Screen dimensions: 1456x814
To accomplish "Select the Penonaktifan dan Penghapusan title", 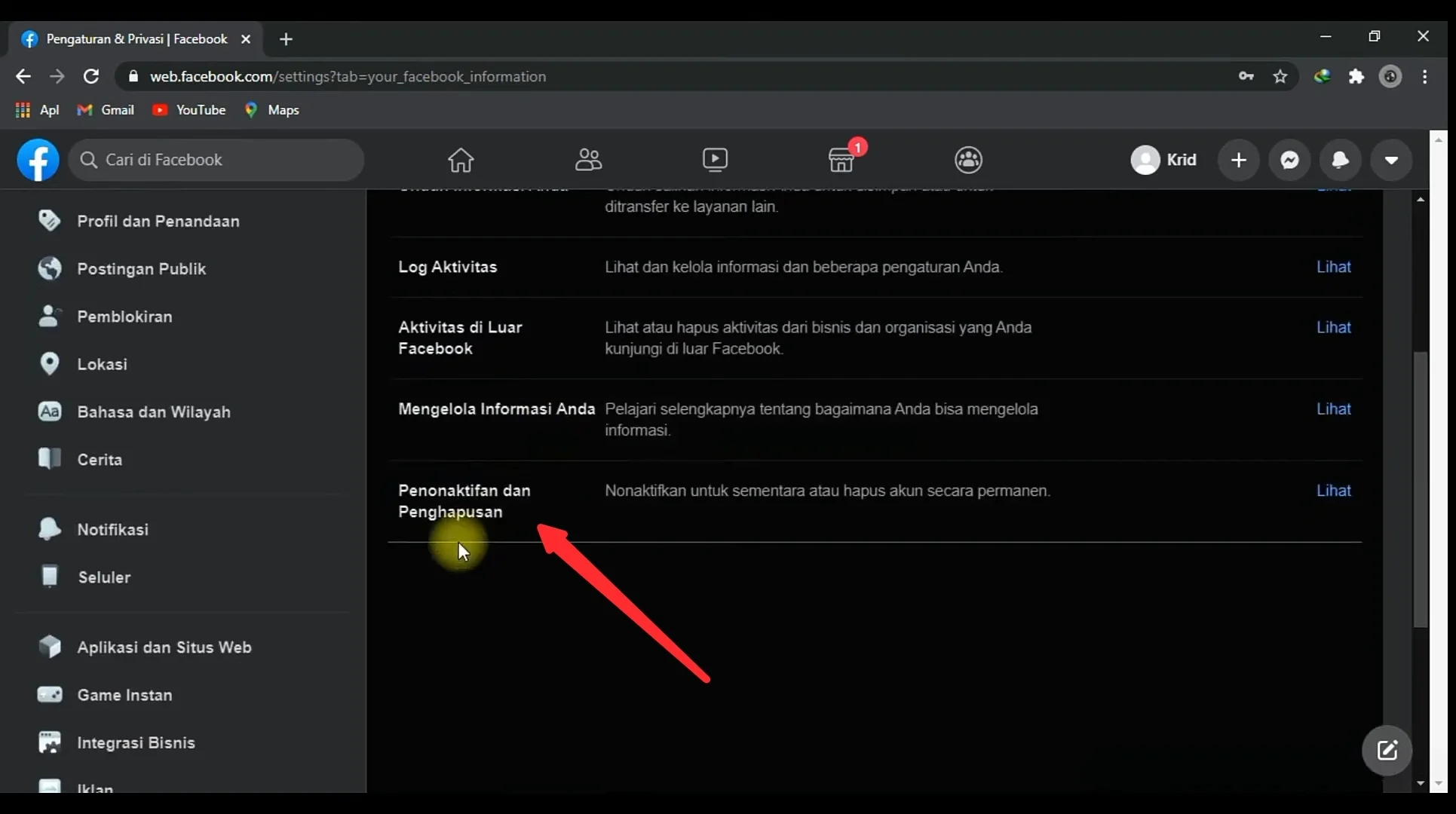I will click(x=464, y=501).
